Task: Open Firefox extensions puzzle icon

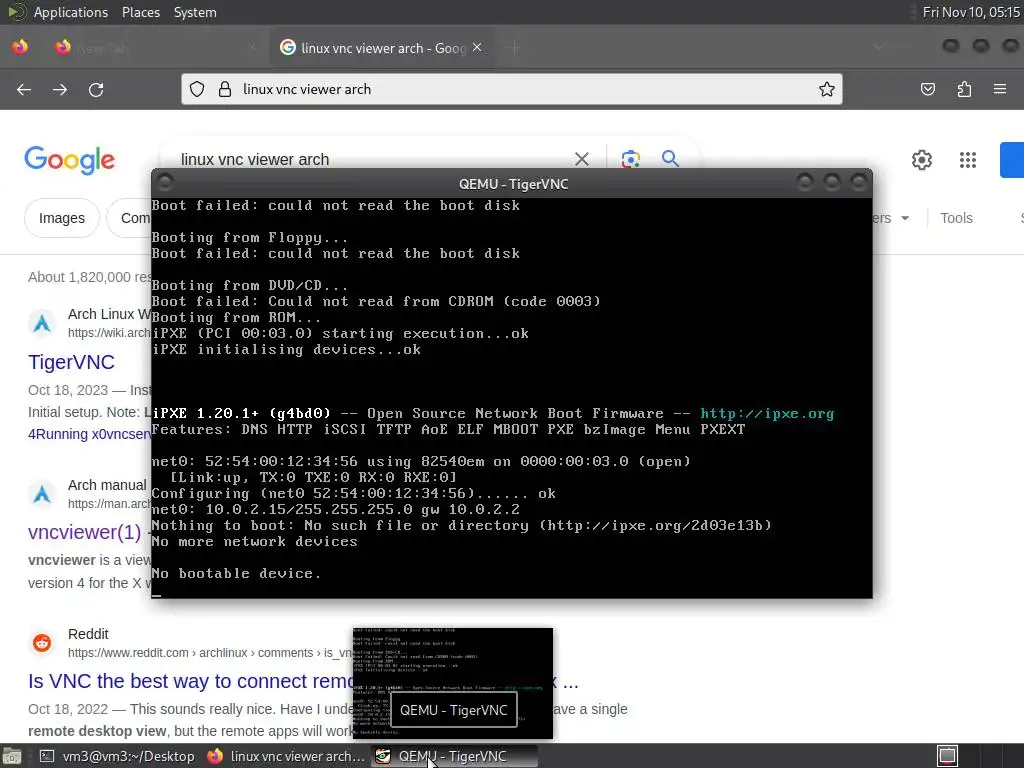Action: (x=964, y=89)
